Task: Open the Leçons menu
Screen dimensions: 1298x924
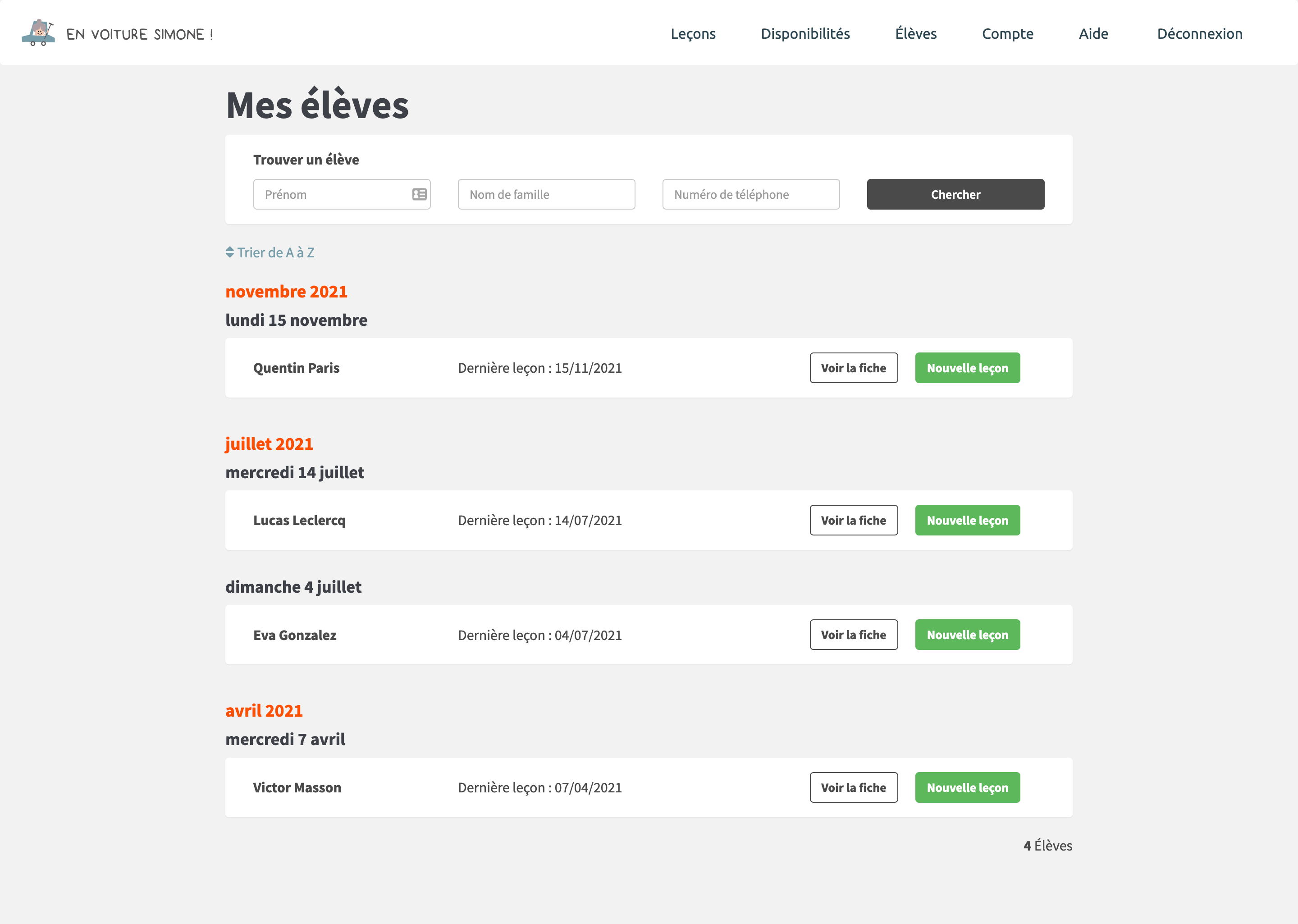Action: pos(693,33)
